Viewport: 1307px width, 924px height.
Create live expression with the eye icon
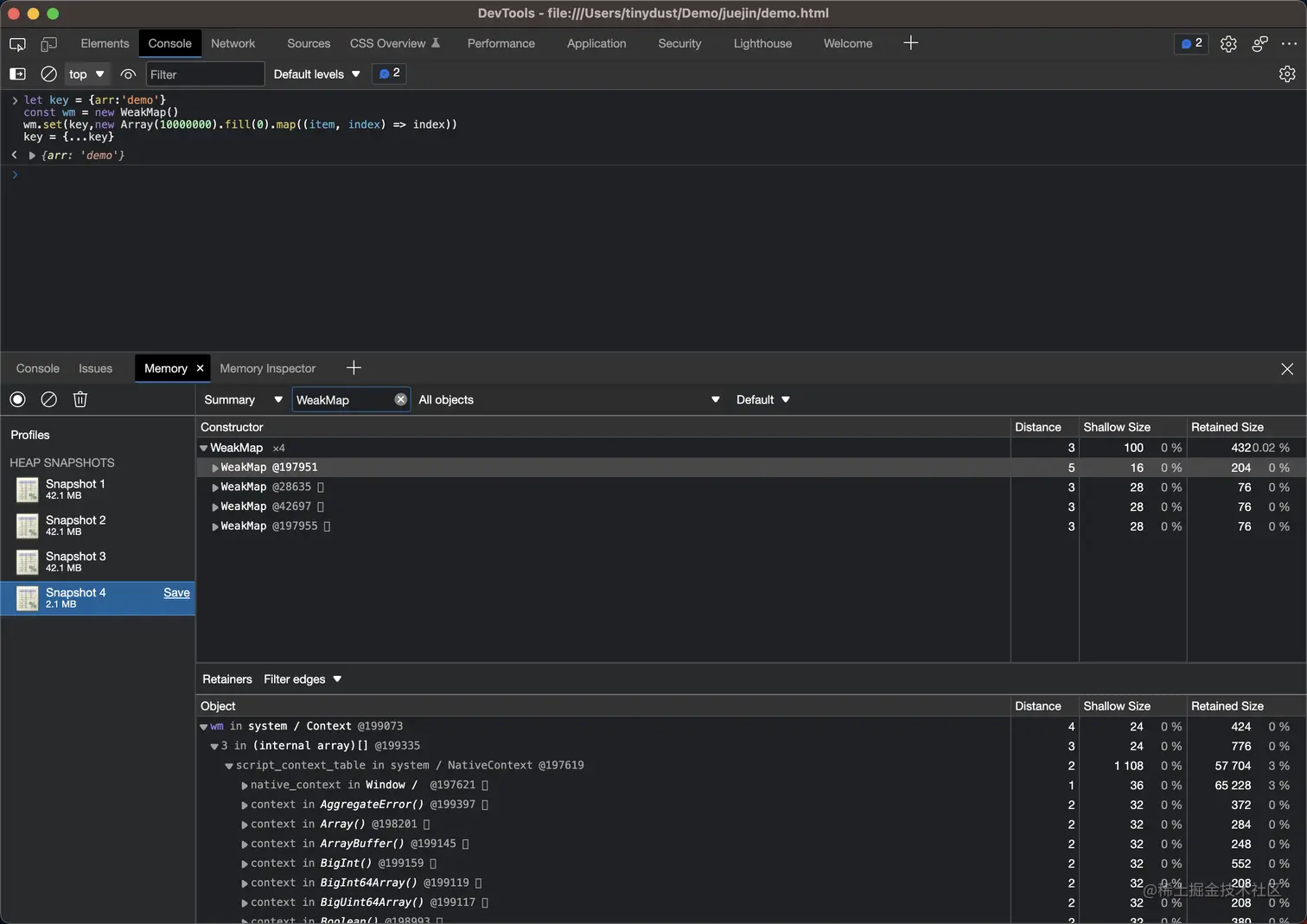(128, 74)
